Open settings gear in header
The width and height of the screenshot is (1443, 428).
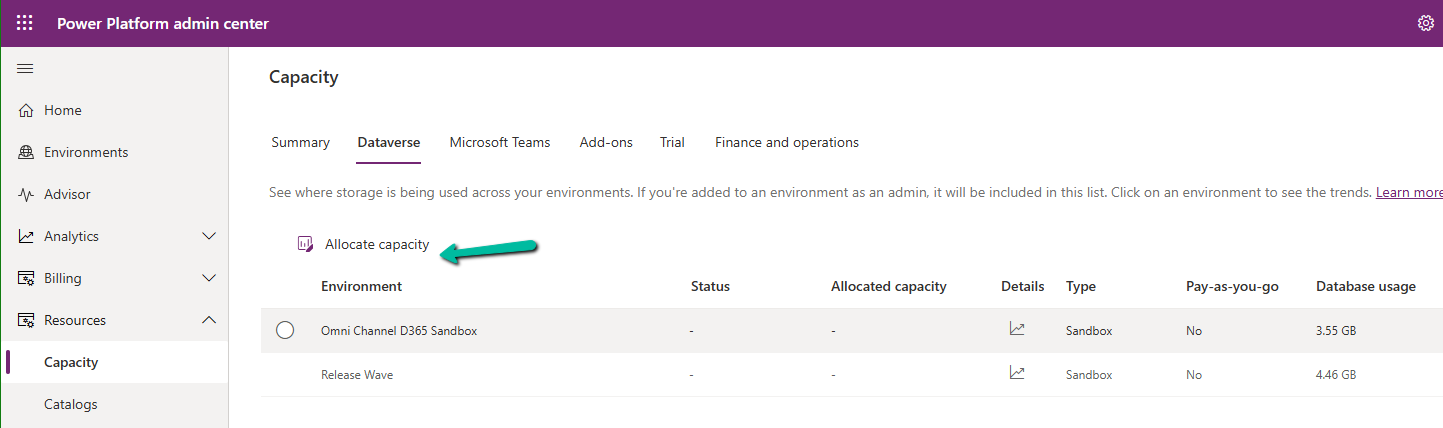coord(1426,23)
